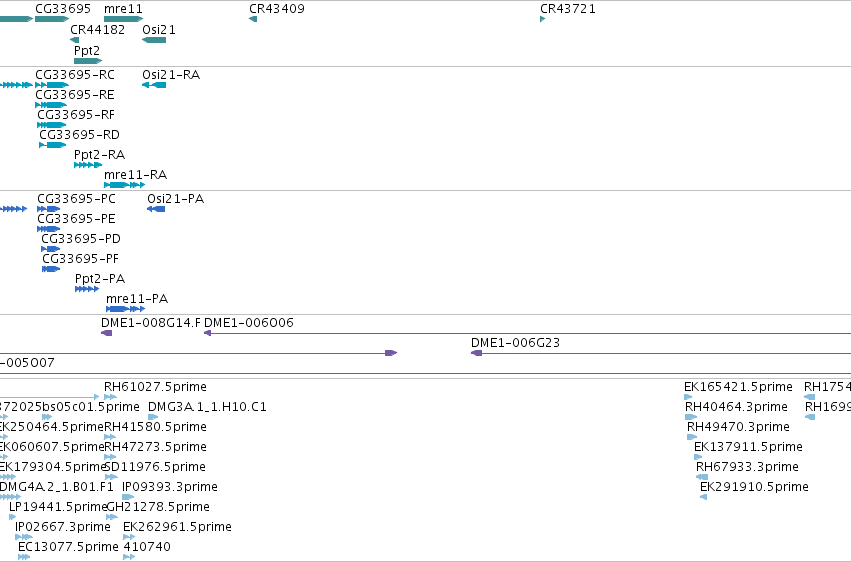Image resolution: width=851 pixels, height=562 pixels.
Task: Select the CG33695 gene feature glyph
Action: pyautogui.click(x=52, y=19)
